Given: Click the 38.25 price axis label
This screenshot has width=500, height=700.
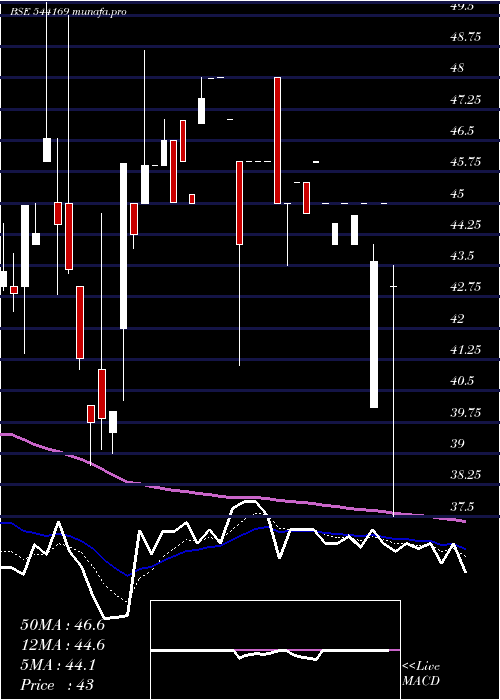Looking at the screenshot, I should tap(466, 475).
